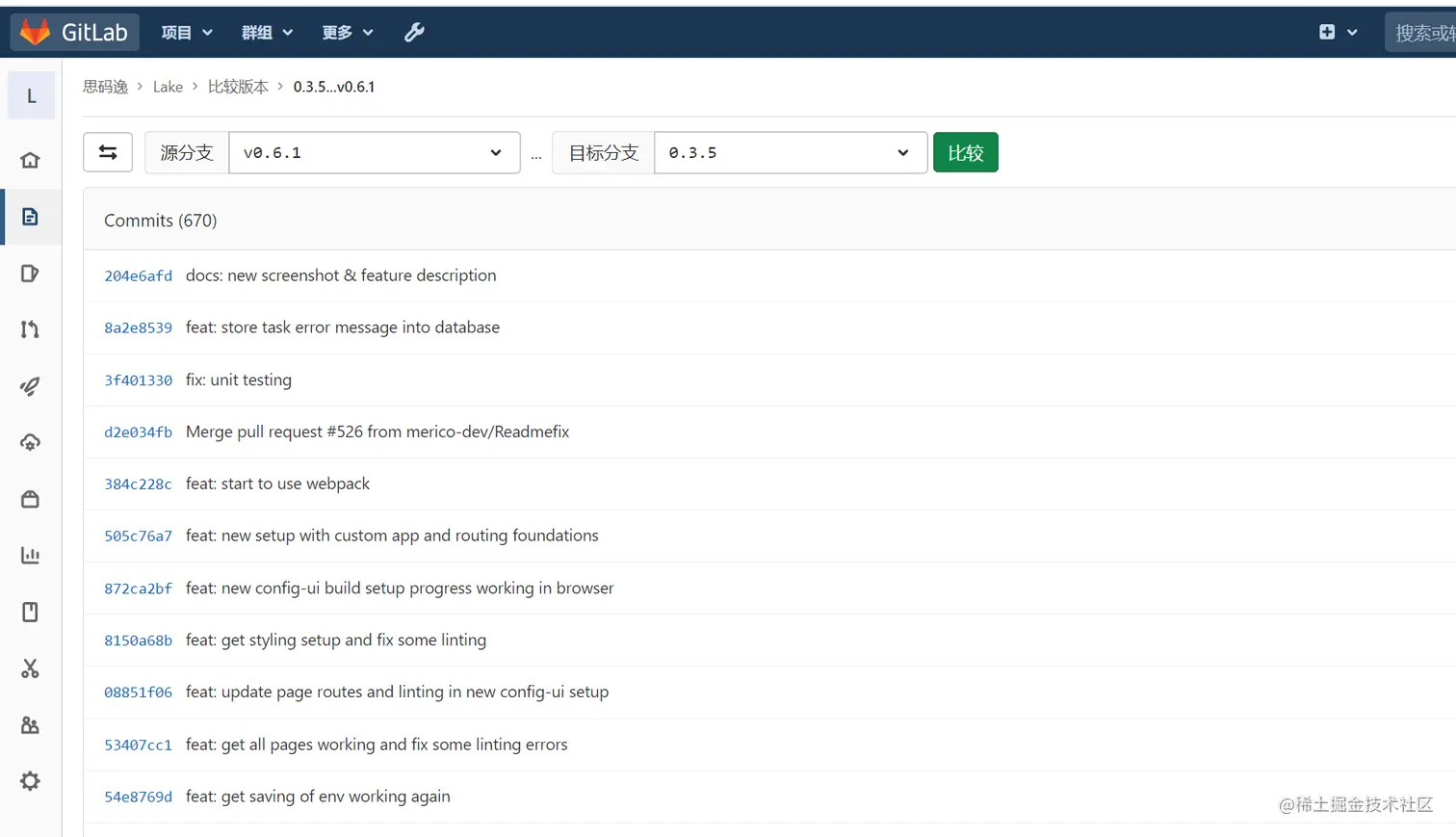Screen dimensions: 1456x837
Task: Click the 0.3.5...v0.6.1 breadcrumb
Action: tap(334, 87)
